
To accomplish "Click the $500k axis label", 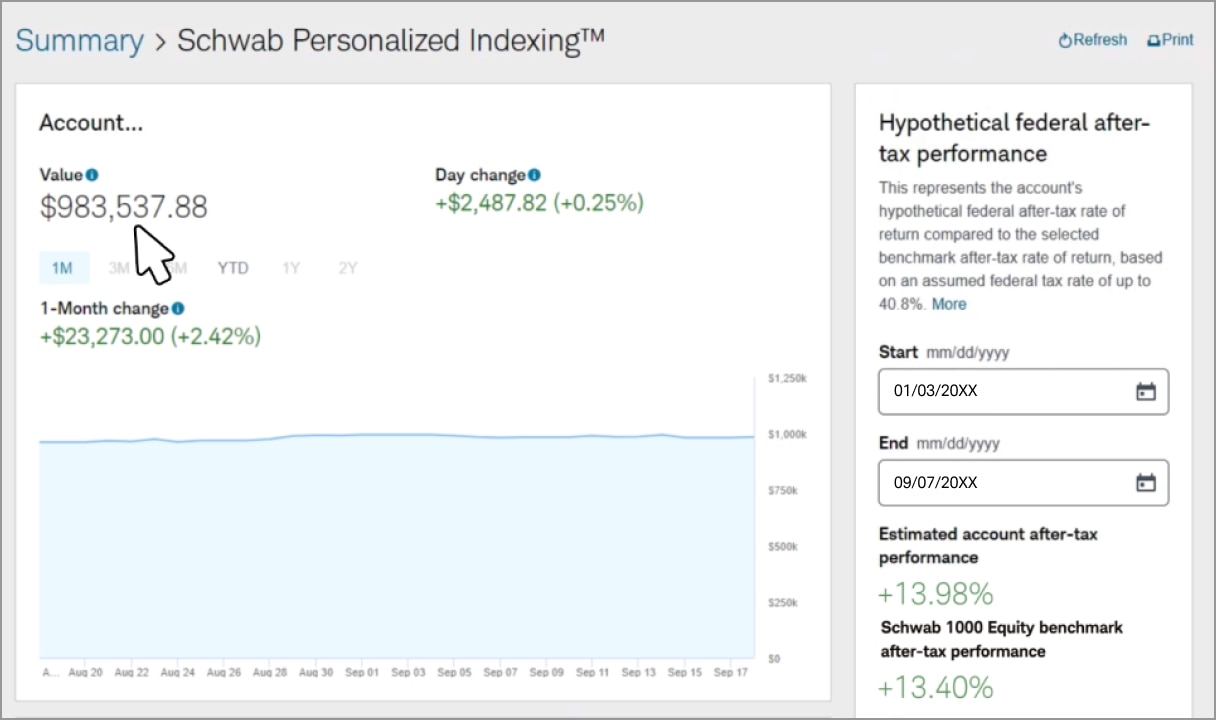I will click(x=784, y=547).
